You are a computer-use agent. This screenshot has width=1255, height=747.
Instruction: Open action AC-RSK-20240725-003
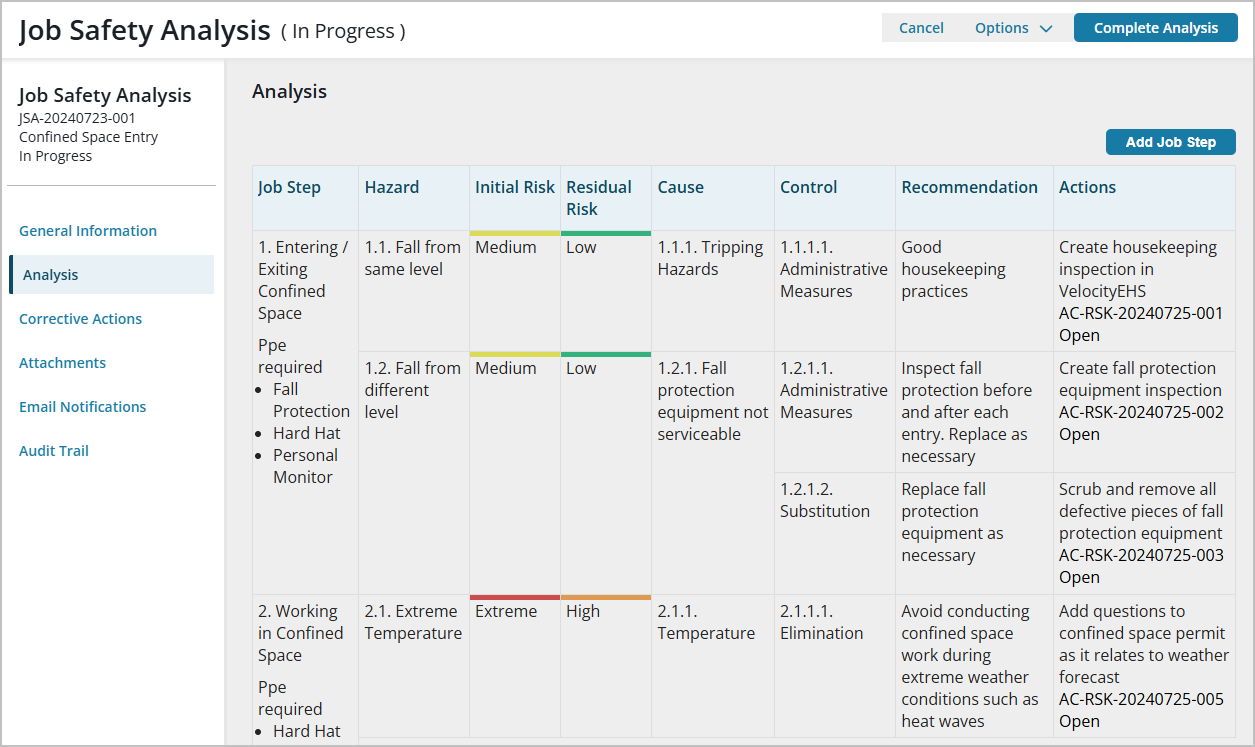coord(1141,555)
